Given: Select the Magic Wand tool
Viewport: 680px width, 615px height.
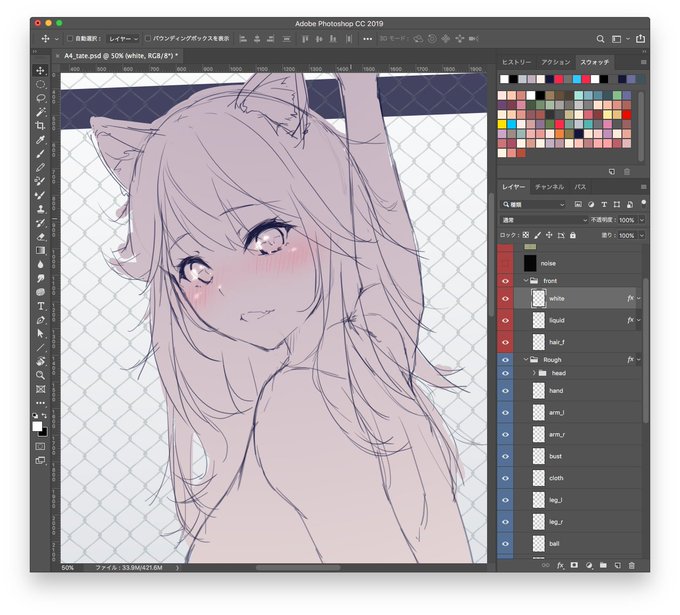Looking at the screenshot, I should pyautogui.click(x=40, y=112).
